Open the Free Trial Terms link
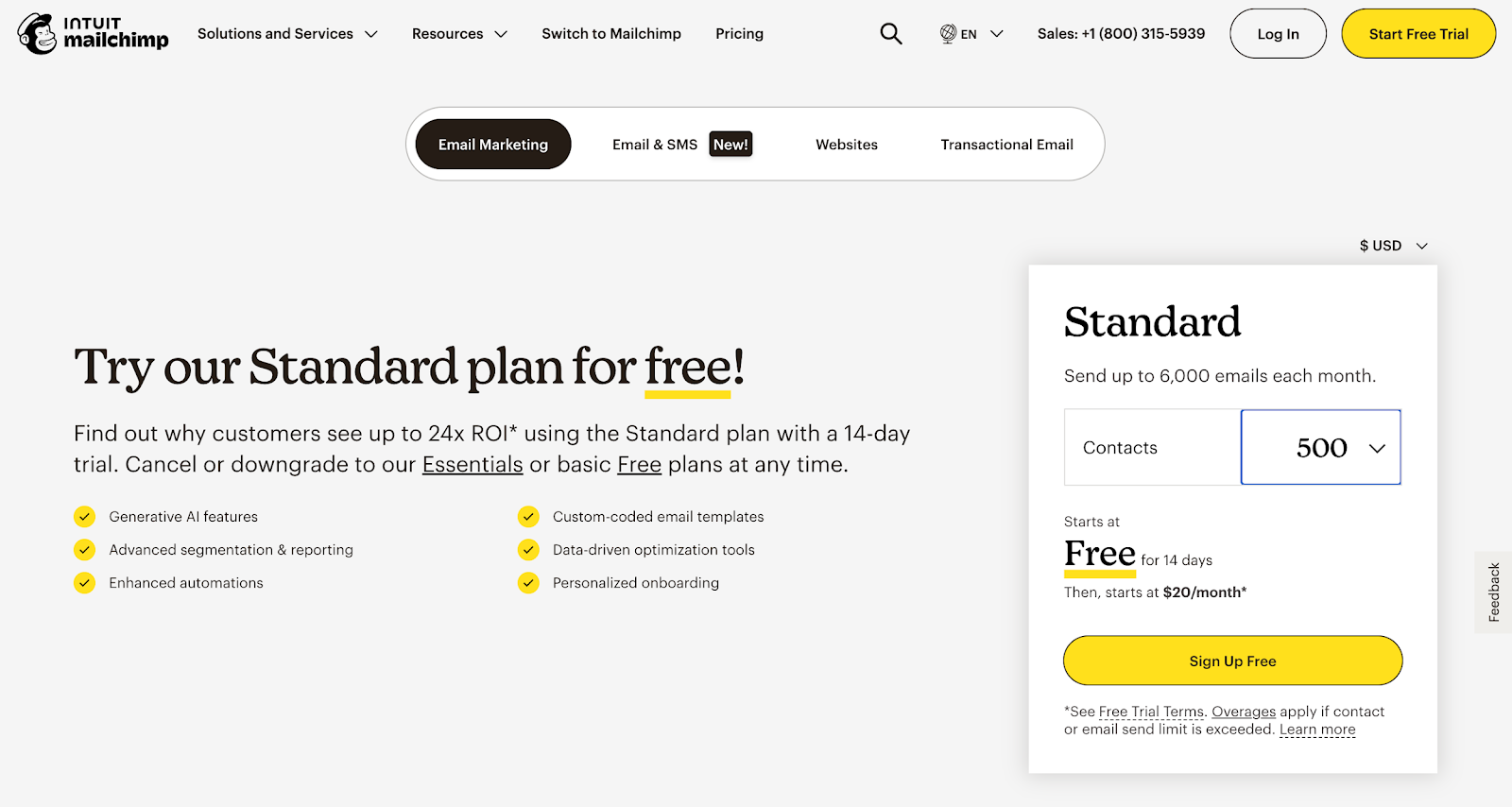Screen dimensions: 1512x807 pos(1151,711)
